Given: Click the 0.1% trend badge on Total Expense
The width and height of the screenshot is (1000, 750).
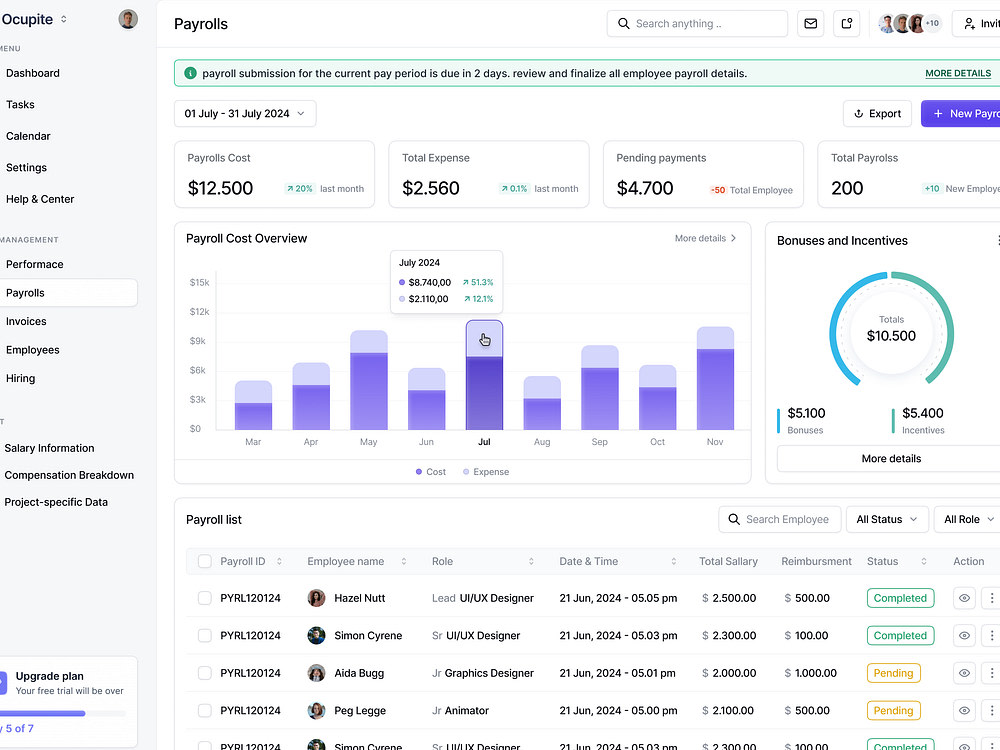Looking at the screenshot, I should pos(514,189).
